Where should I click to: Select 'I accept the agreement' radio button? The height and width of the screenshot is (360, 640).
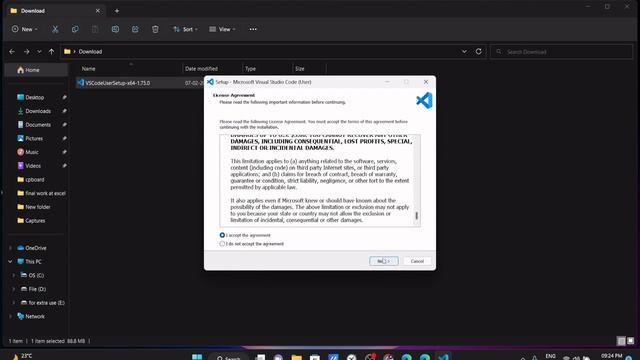click(222, 235)
